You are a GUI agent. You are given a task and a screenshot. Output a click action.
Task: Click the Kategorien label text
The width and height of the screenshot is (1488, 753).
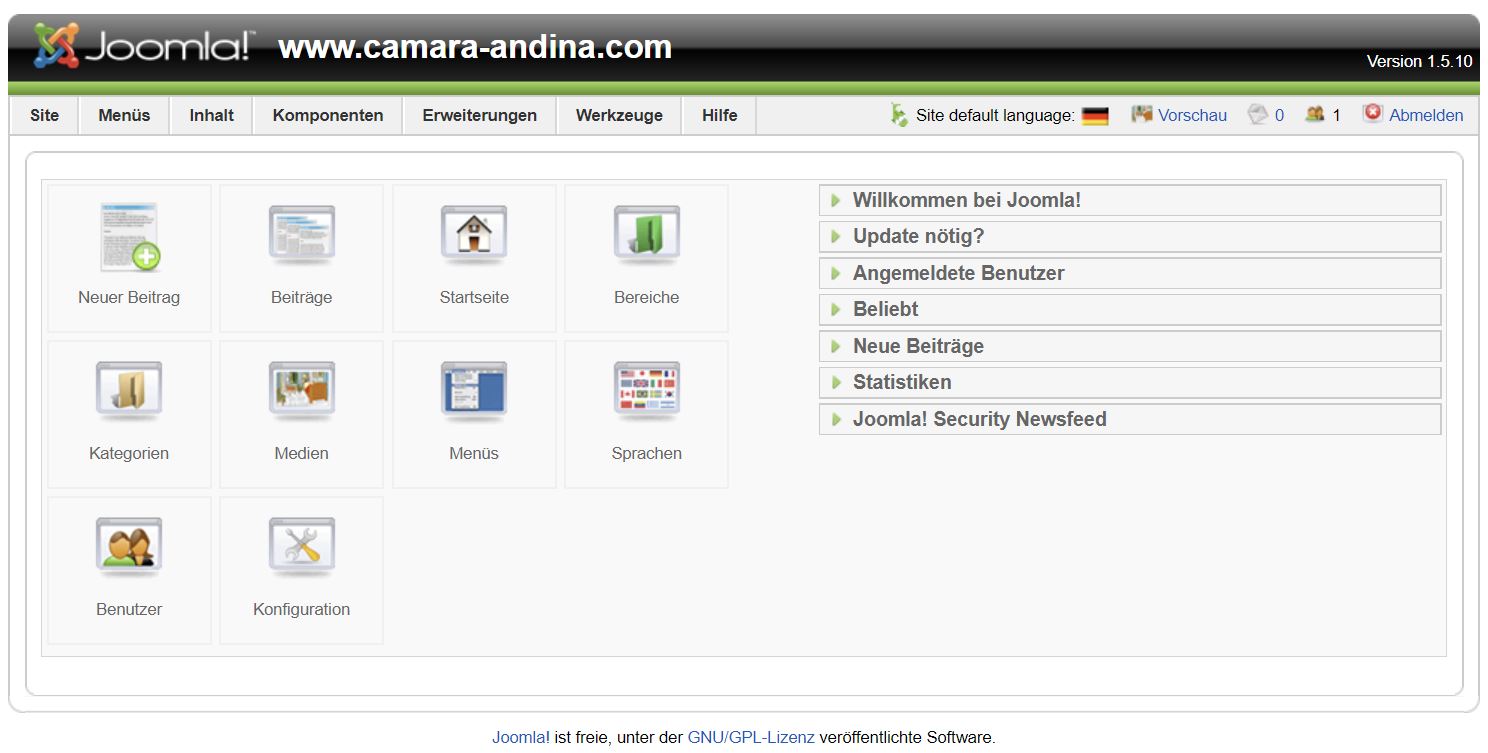click(129, 453)
